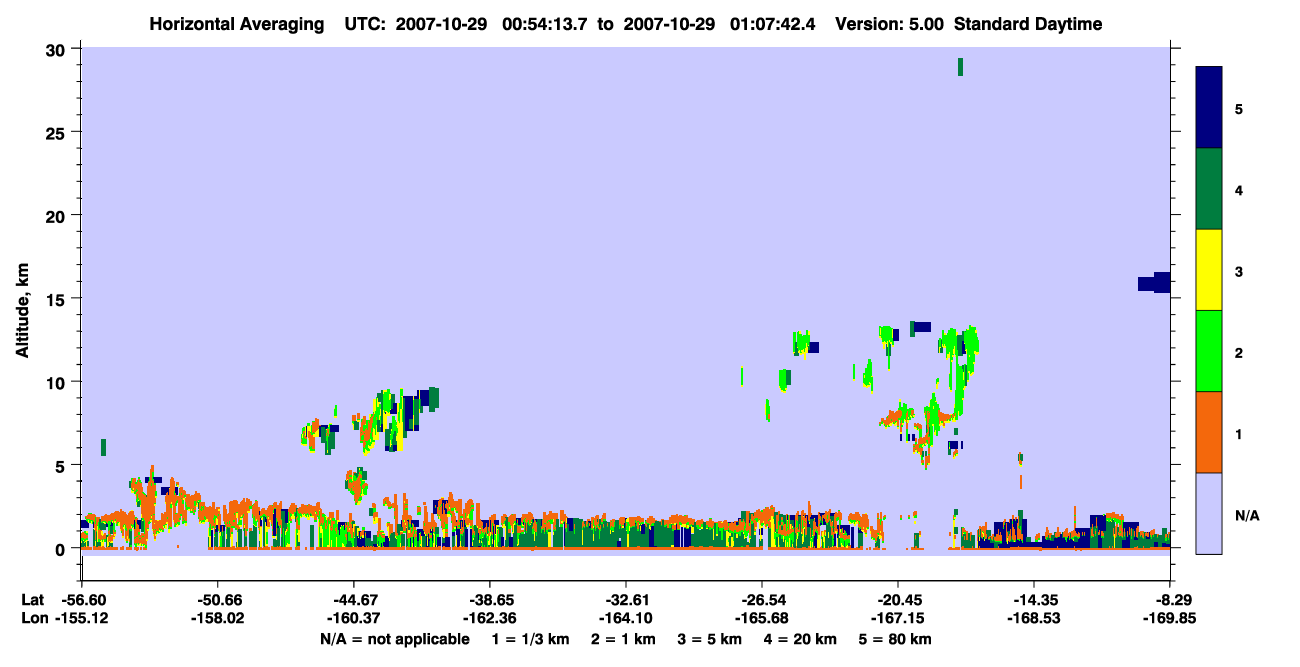Click the 'Standard Daytime' text in title

(1028, 24)
